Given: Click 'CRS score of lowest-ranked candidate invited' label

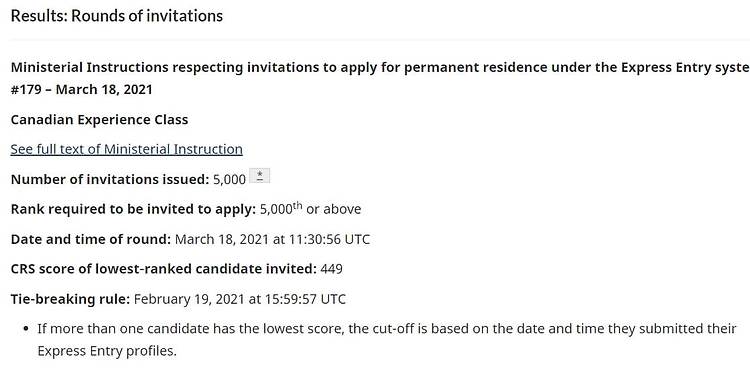Looking at the screenshot, I should (164, 269).
